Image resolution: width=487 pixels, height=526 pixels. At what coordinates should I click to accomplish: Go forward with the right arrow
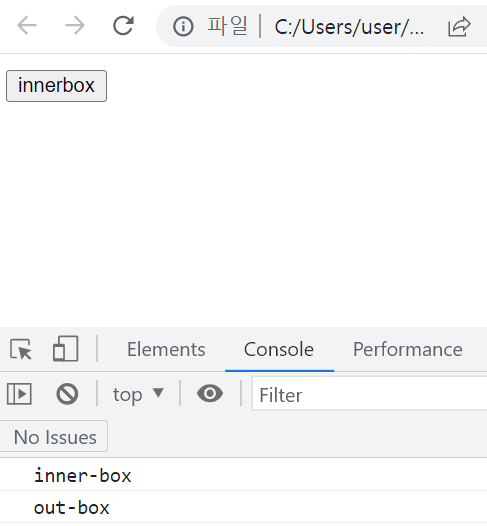click(75, 25)
